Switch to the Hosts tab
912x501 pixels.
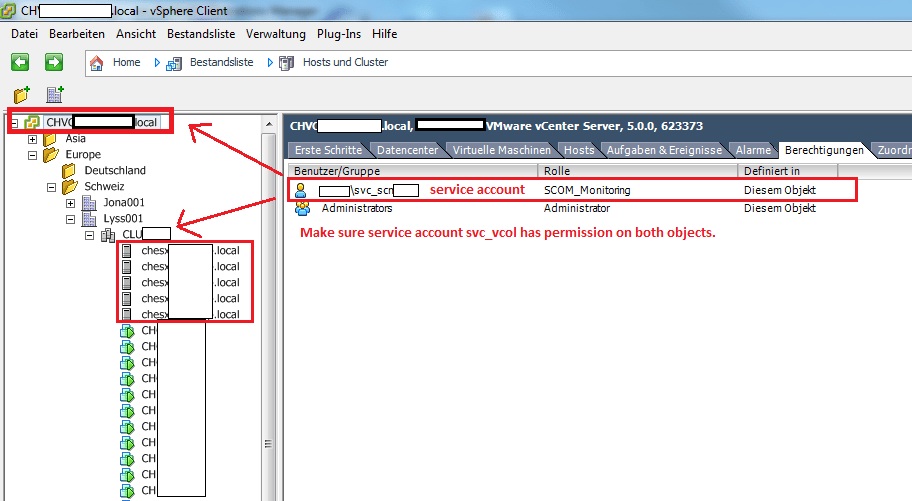point(579,150)
